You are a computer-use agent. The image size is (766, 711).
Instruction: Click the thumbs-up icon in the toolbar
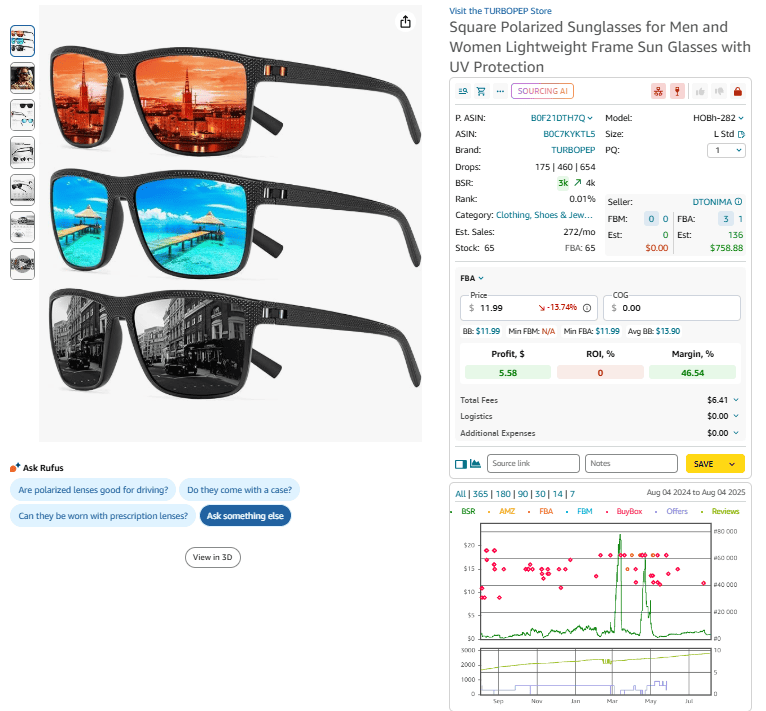701,91
